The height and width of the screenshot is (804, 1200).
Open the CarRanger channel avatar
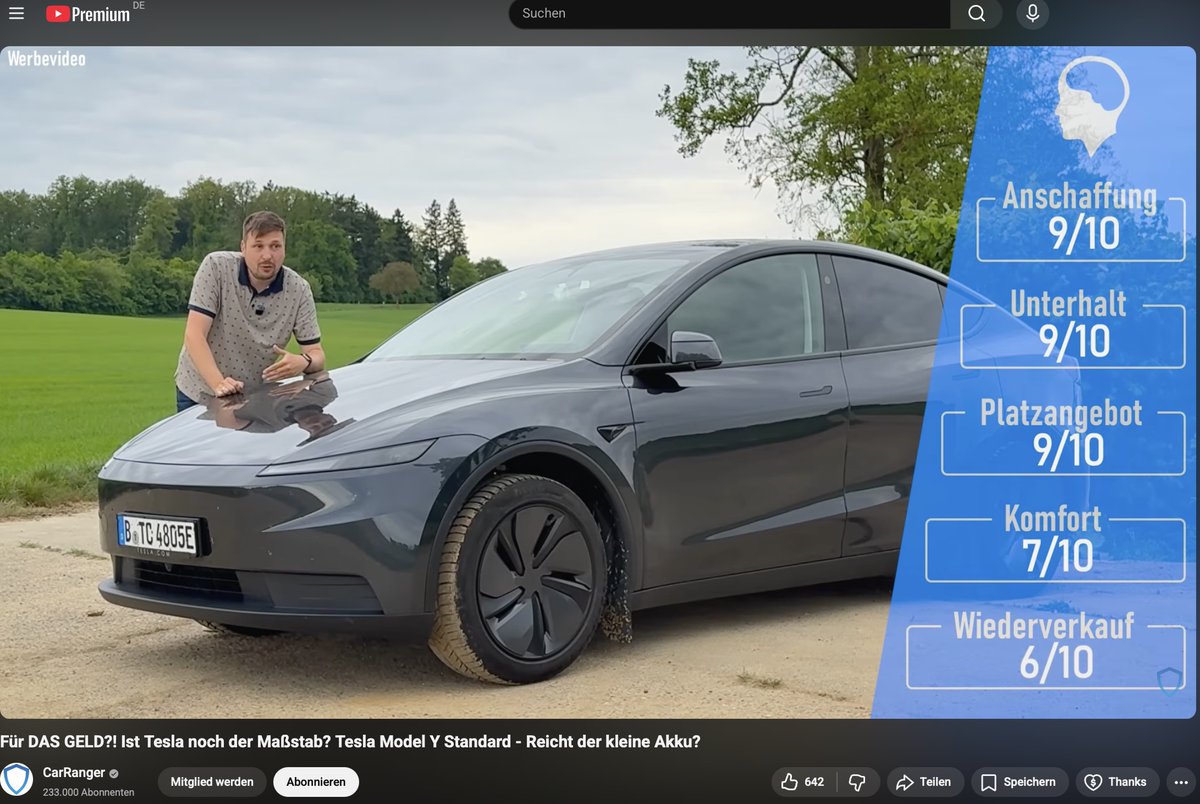pyautogui.click(x=17, y=780)
